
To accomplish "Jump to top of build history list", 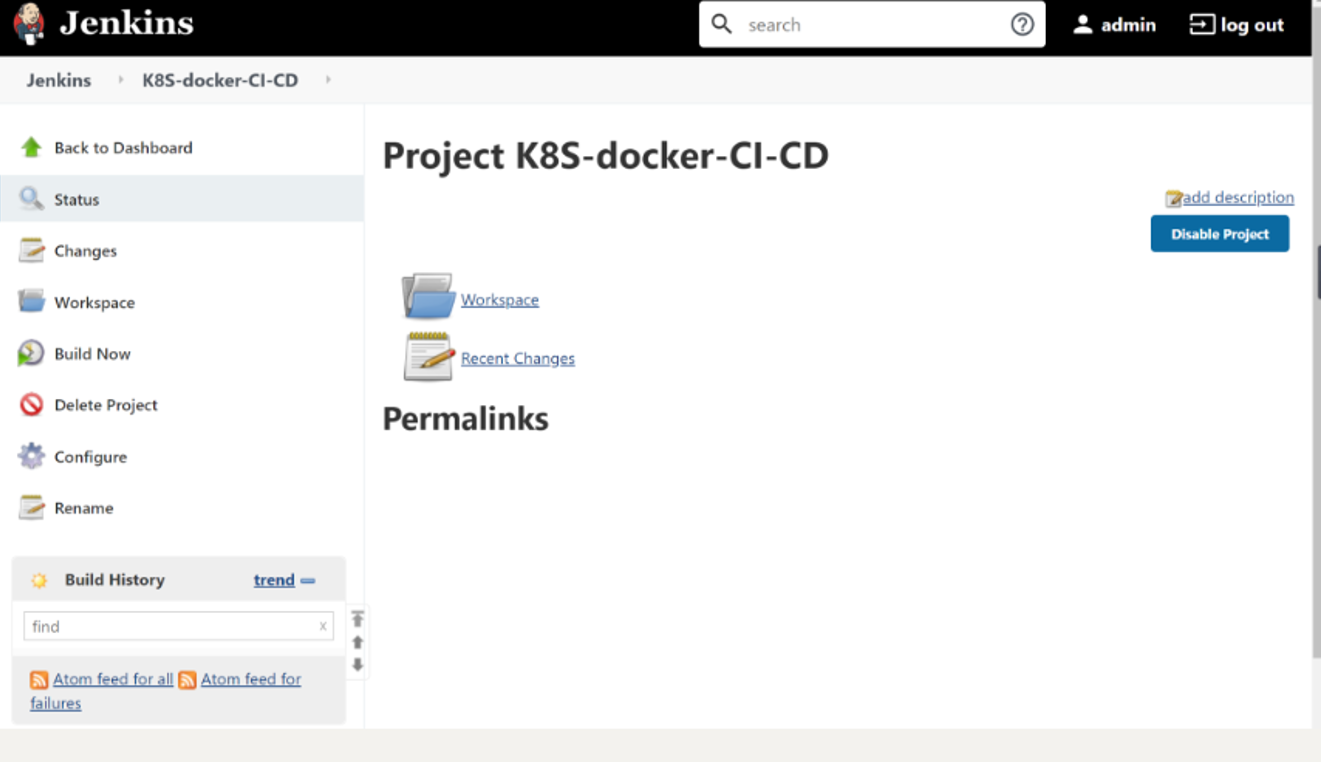I will tap(357, 619).
